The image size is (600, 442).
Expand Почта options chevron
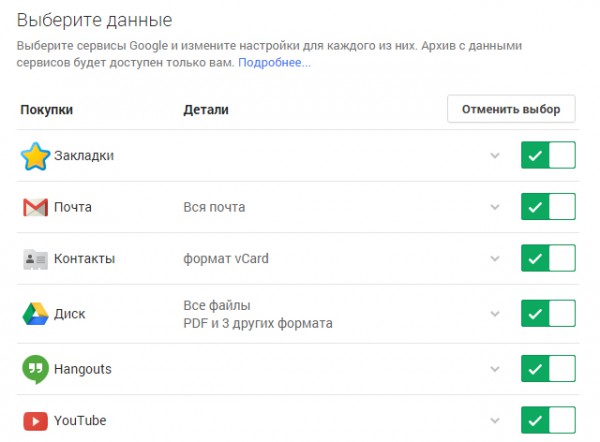pos(495,207)
